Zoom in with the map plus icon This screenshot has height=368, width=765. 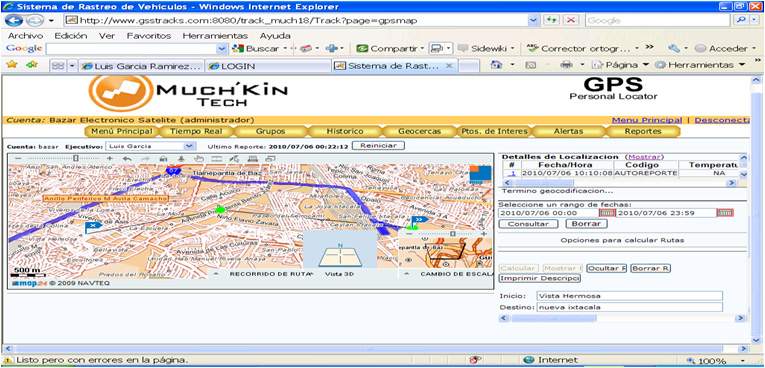[x=110, y=159]
